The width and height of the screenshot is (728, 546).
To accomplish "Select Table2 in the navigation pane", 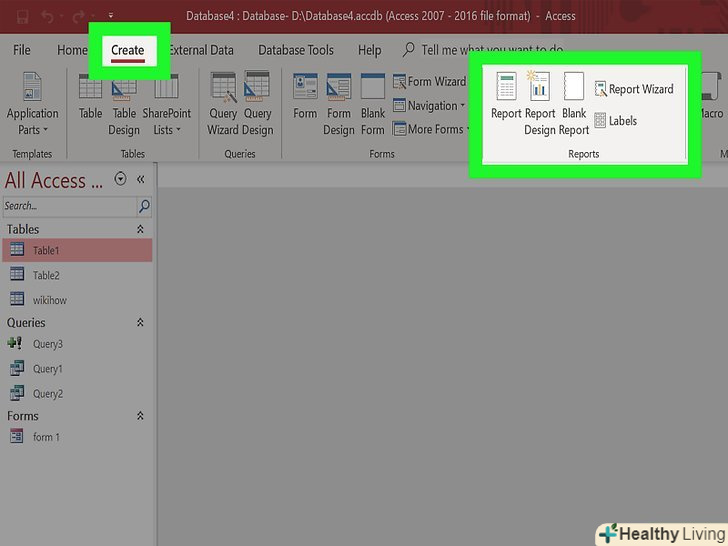I will pos(77,275).
